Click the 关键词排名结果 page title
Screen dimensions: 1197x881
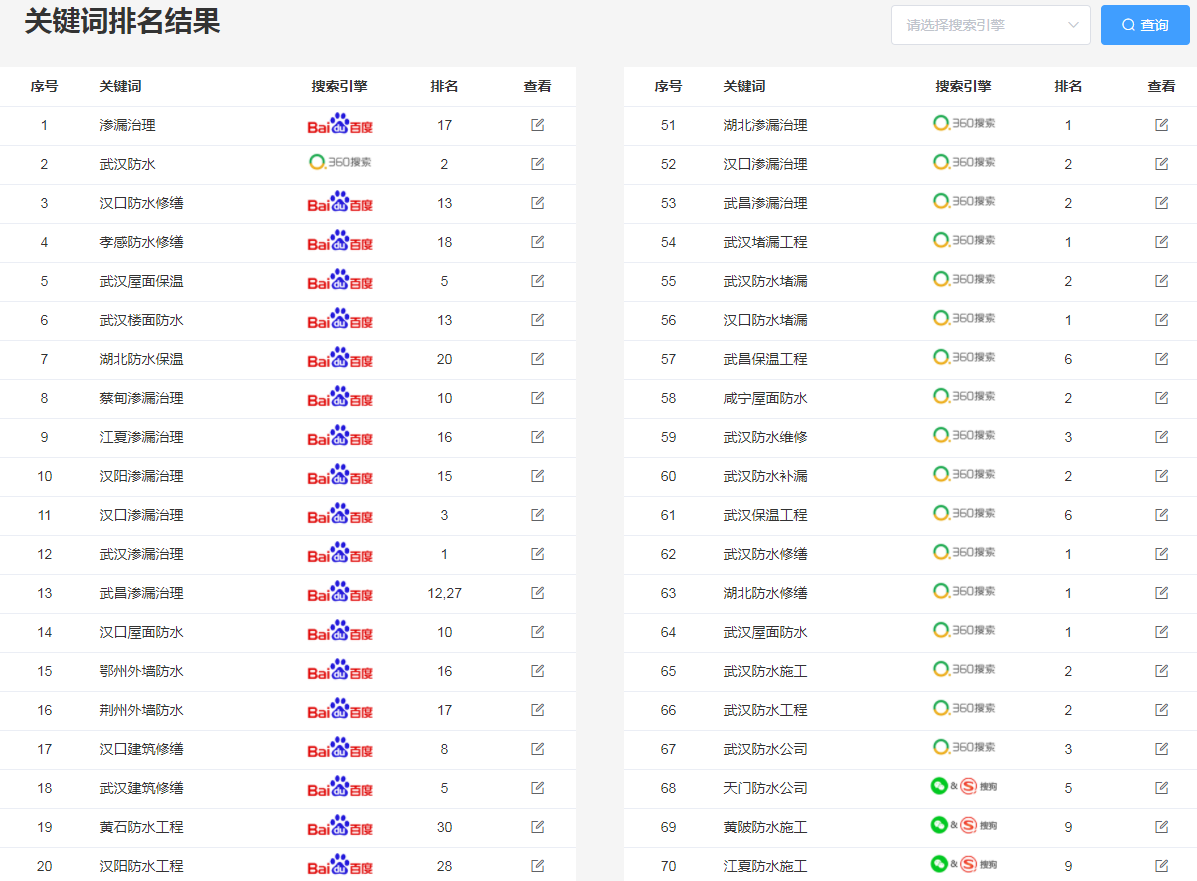pos(122,21)
